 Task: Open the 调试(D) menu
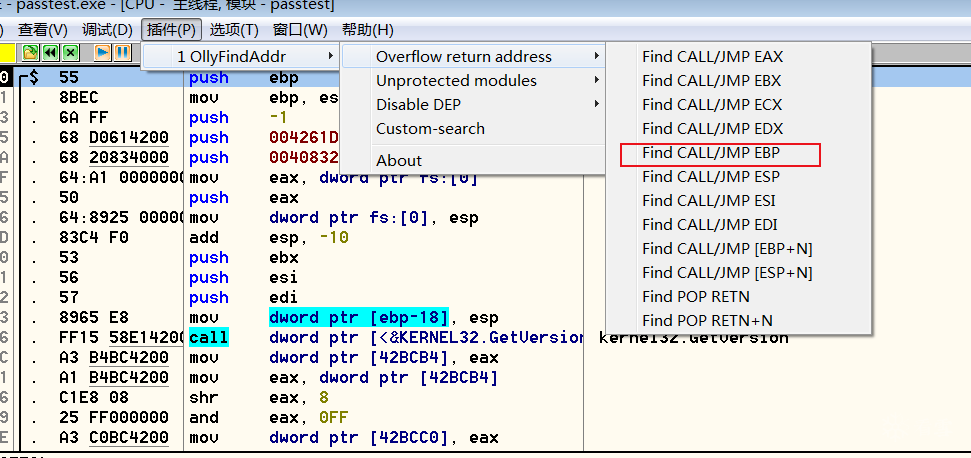click(108, 30)
